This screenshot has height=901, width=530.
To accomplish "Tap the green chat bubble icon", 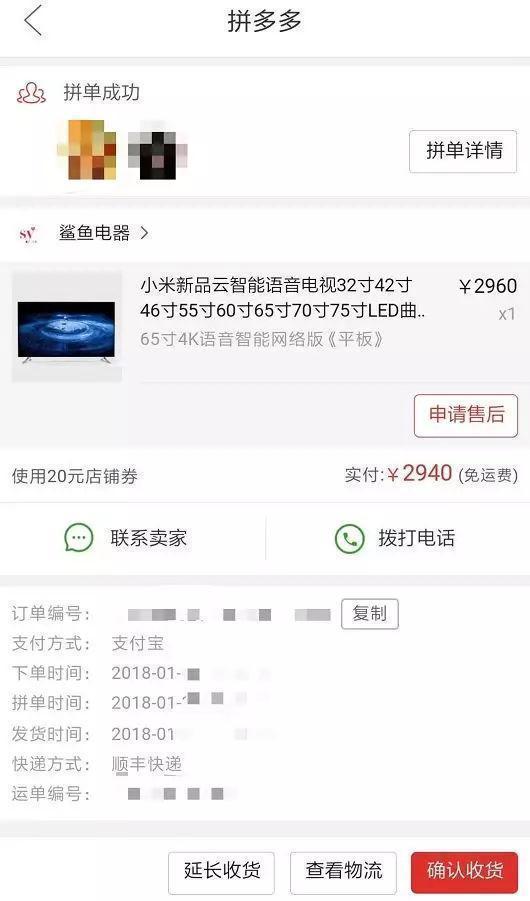I will tap(79, 538).
